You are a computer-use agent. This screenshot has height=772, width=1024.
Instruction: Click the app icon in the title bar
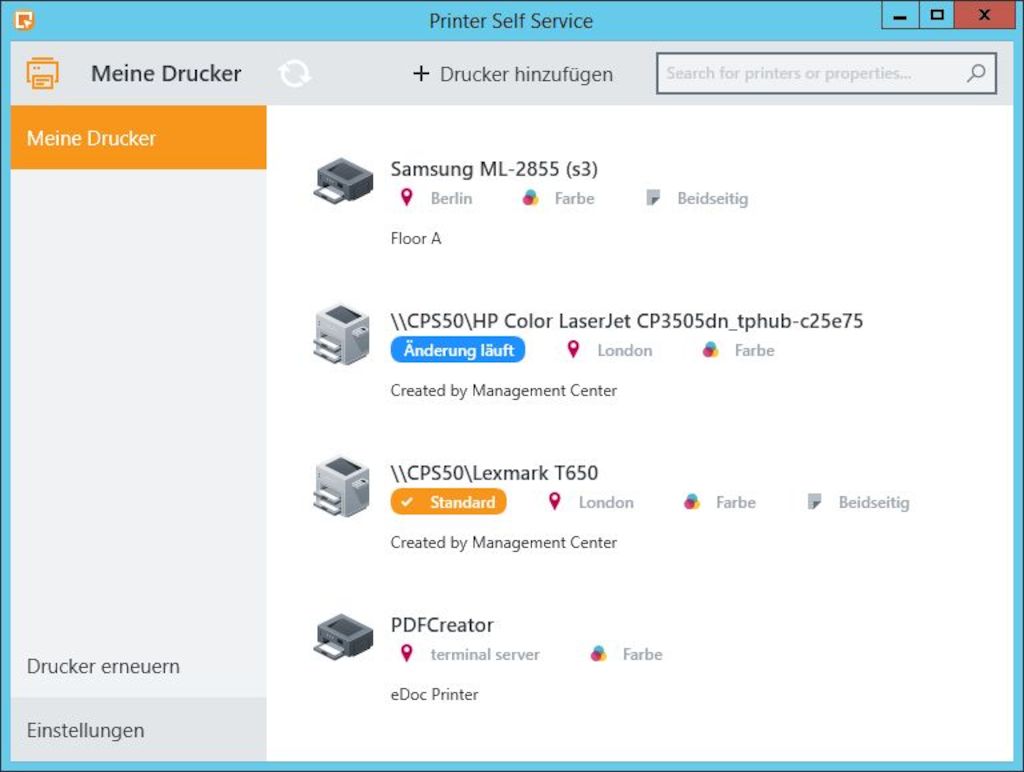(x=24, y=20)
